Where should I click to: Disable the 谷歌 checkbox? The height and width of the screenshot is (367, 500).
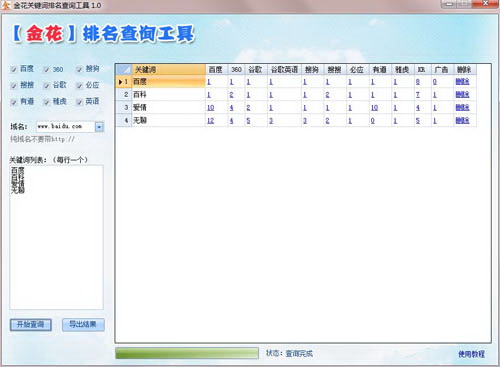[47, 85]
